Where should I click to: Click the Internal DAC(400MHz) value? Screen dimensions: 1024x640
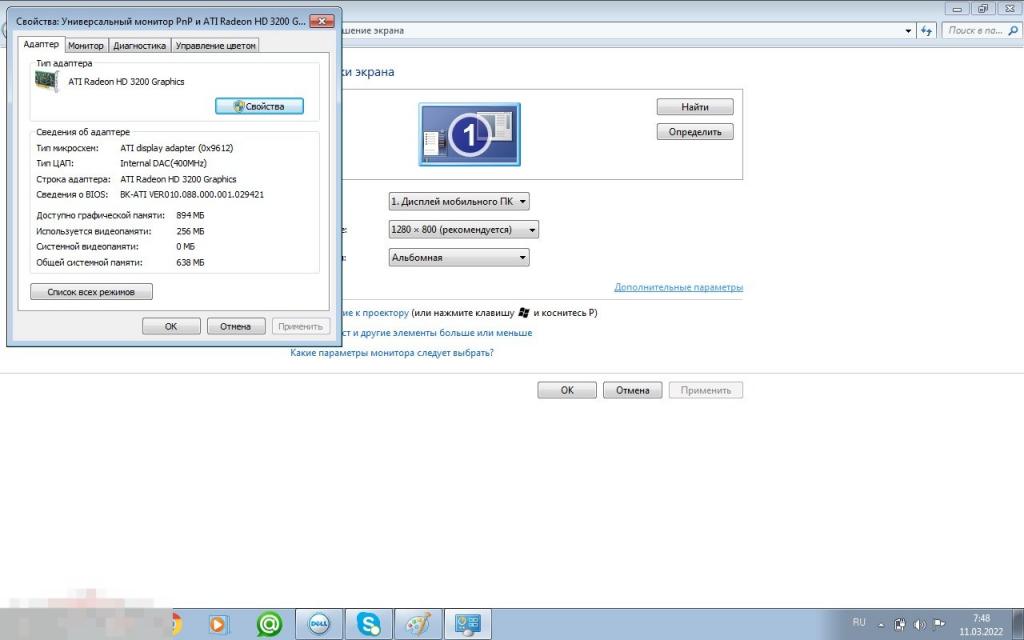(163, 163)
